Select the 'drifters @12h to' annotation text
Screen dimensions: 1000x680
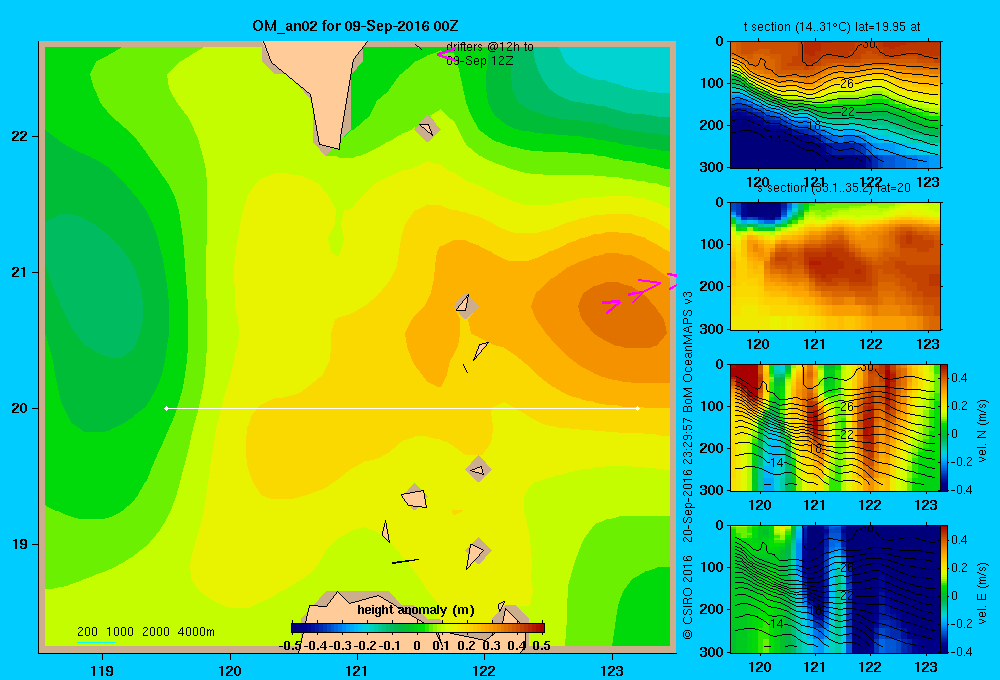coord(490,47)
